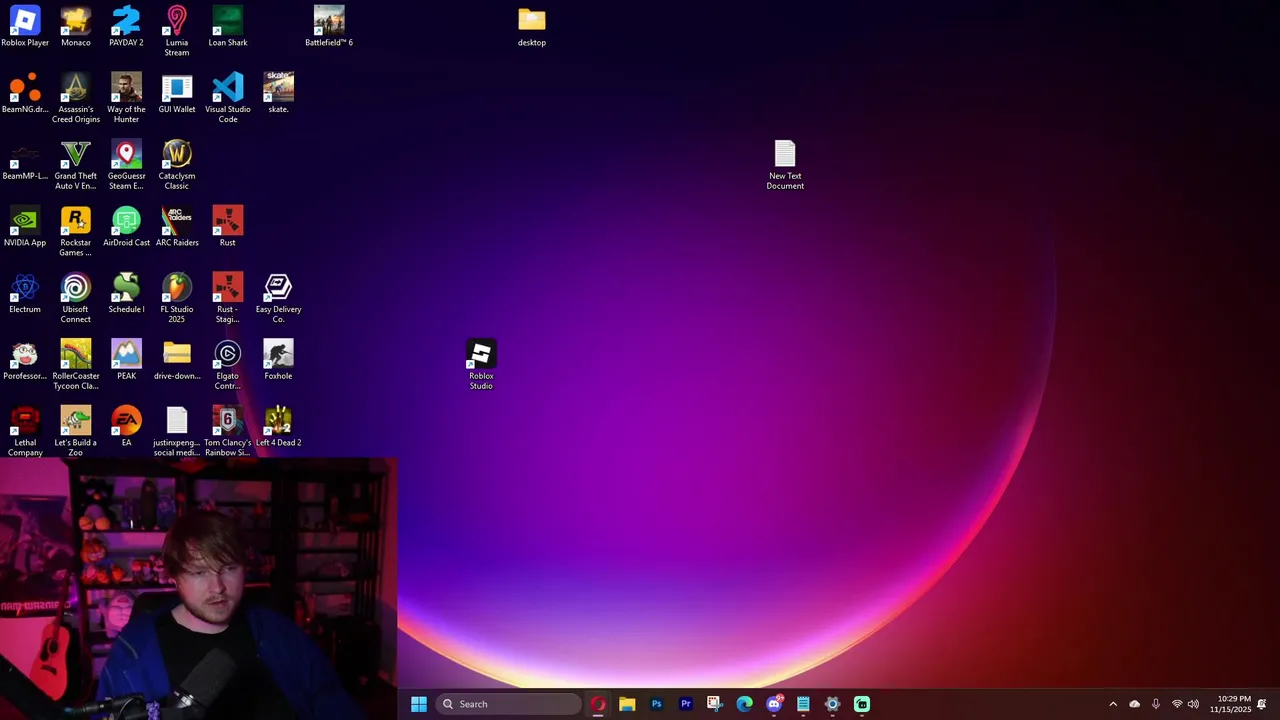Select the Elgato Control Center shortcut
This screenshot has width=1280, height=720.
pyautogui.click(x=228, y=365)
